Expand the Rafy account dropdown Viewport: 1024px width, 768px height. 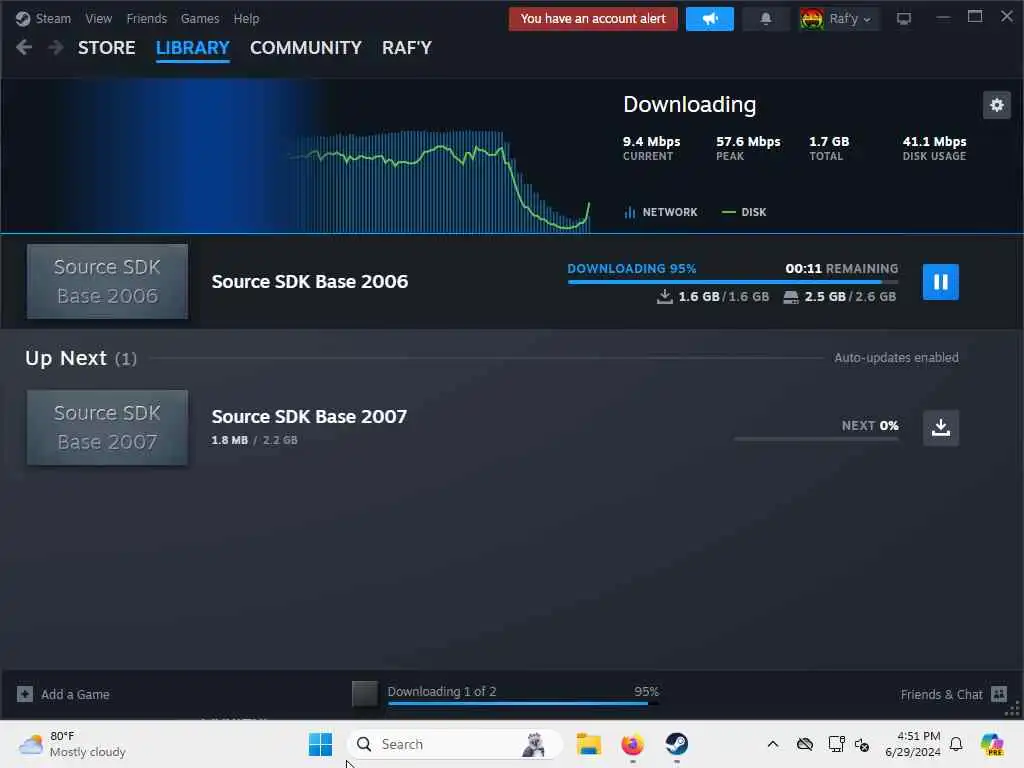[x=851, y=19]
